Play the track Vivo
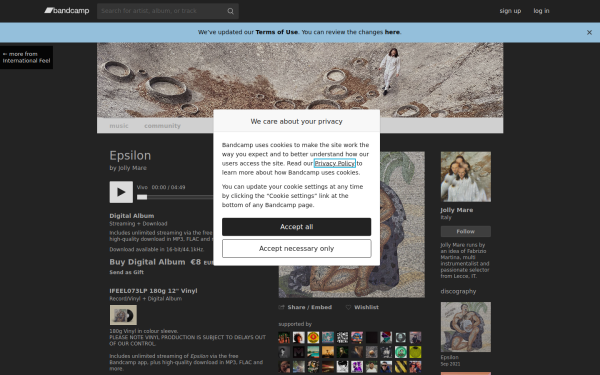Screen dimensions: 600x375 [121, 192]
